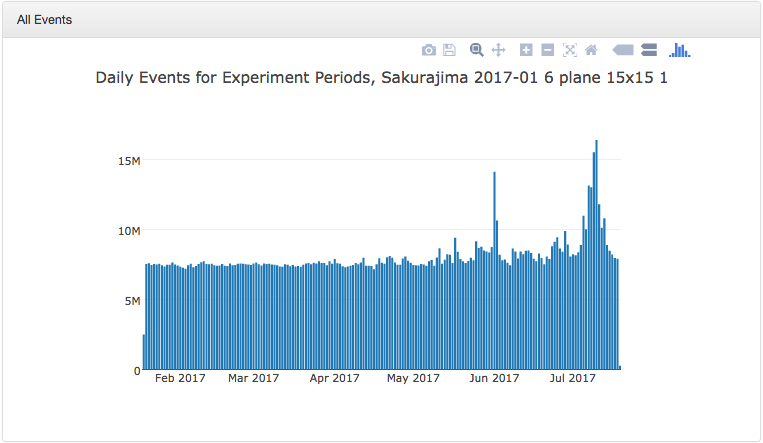Download the plot as PNG with camera icon
Viewport: 763px width, 443px height.
click(429, 50)
